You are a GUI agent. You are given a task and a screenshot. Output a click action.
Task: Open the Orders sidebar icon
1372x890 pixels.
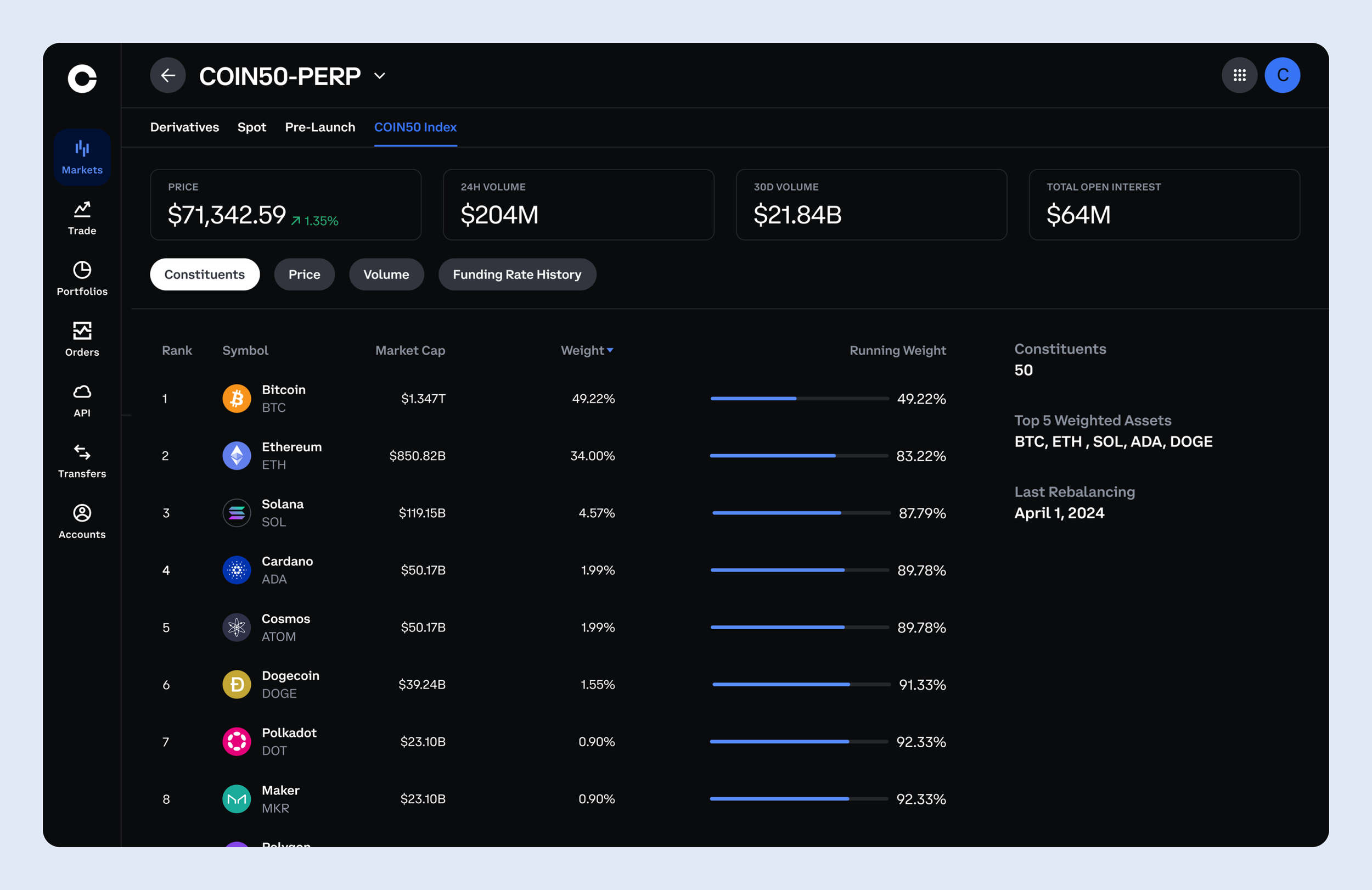pyautogui.click(x=82, y=339)
